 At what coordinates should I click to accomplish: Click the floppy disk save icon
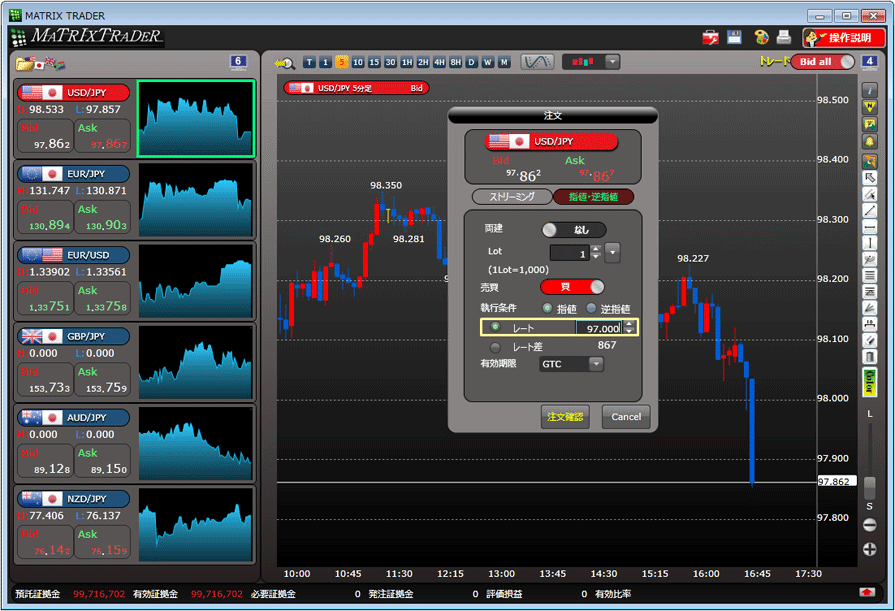tap(734, 37)
